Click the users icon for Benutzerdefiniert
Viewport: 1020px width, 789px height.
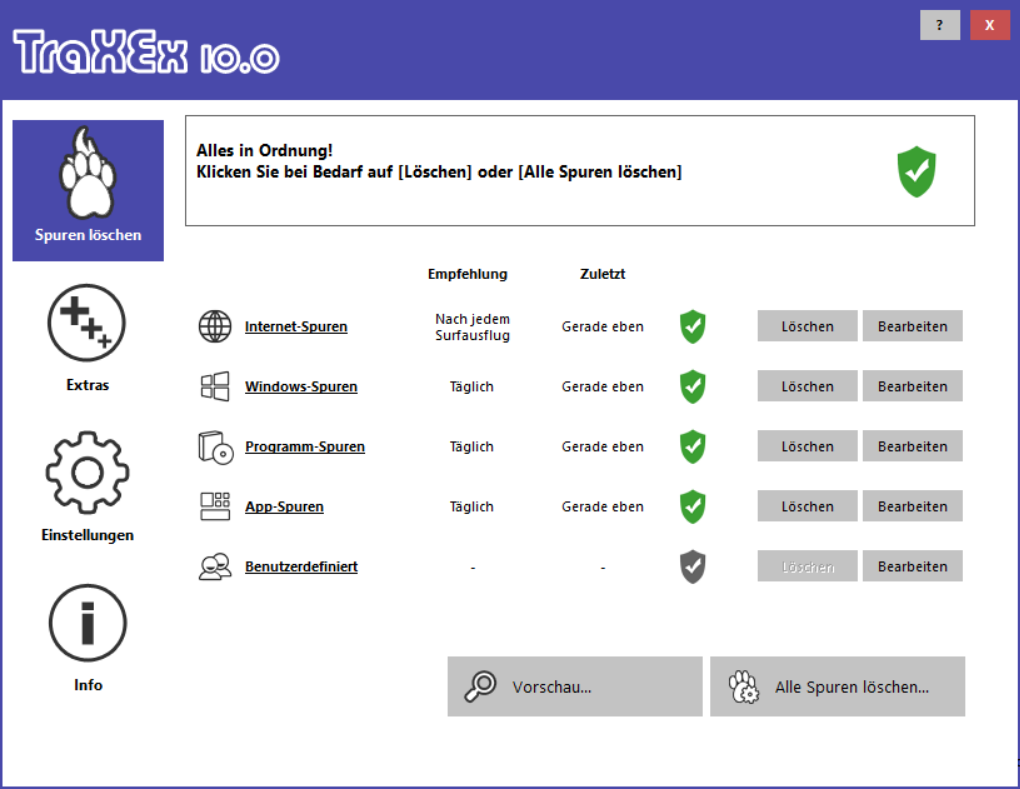[215, 567]
